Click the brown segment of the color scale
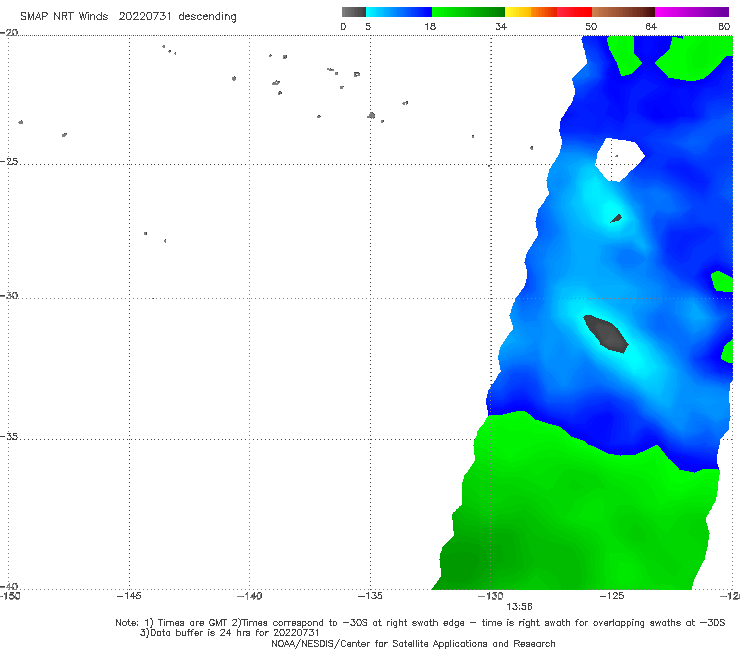This screenshot has width=740, height=650. [623, 12]
